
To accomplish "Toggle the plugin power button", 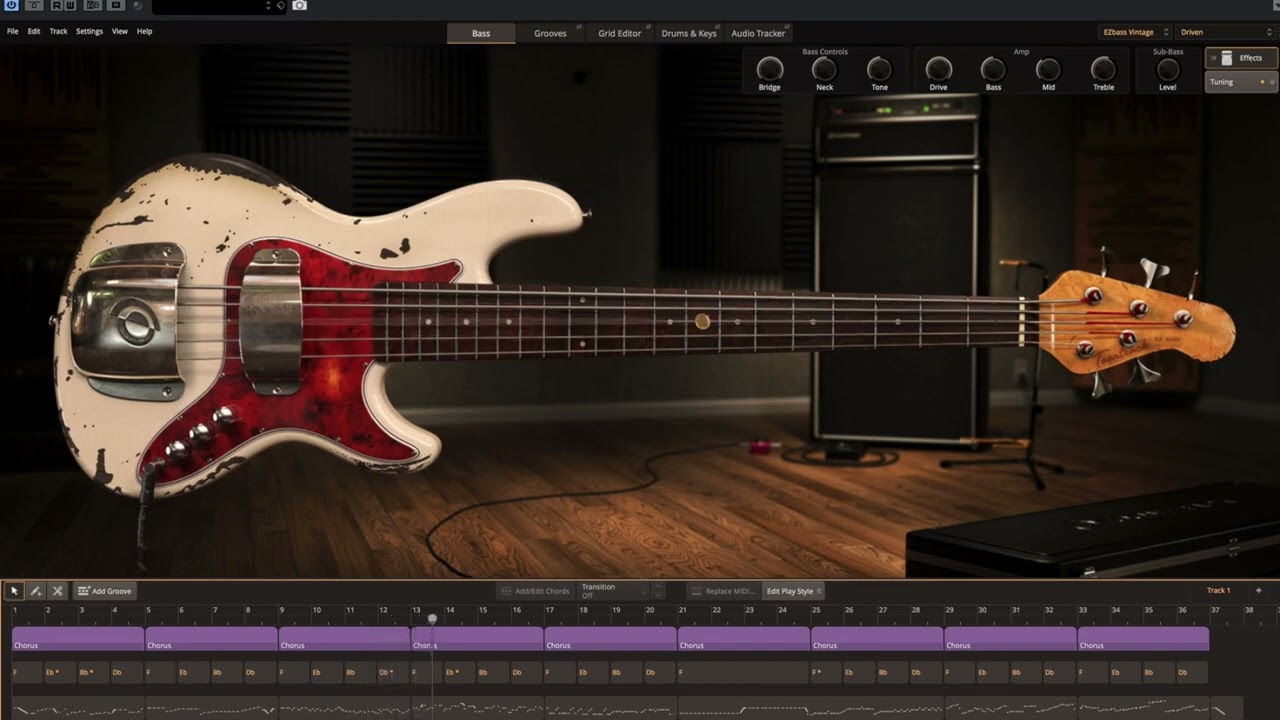I will click(x=12, y=6).
